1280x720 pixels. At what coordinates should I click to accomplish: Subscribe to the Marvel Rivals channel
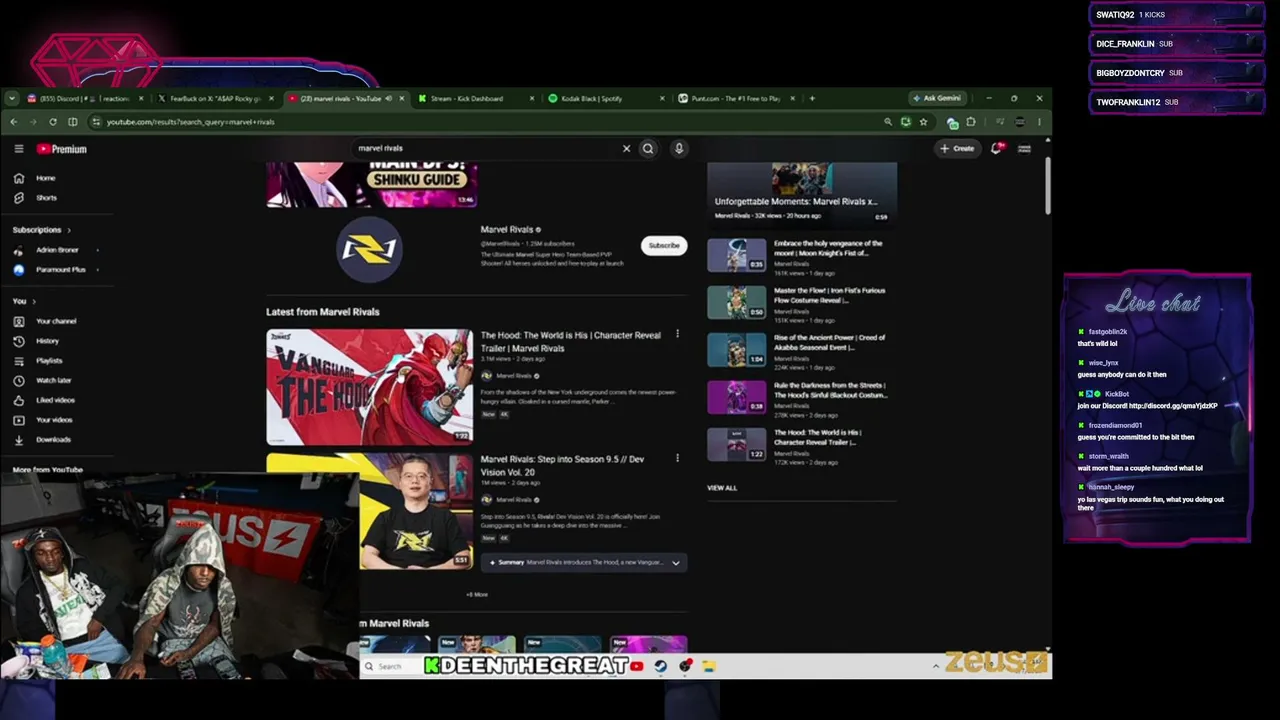pos(664,245)
